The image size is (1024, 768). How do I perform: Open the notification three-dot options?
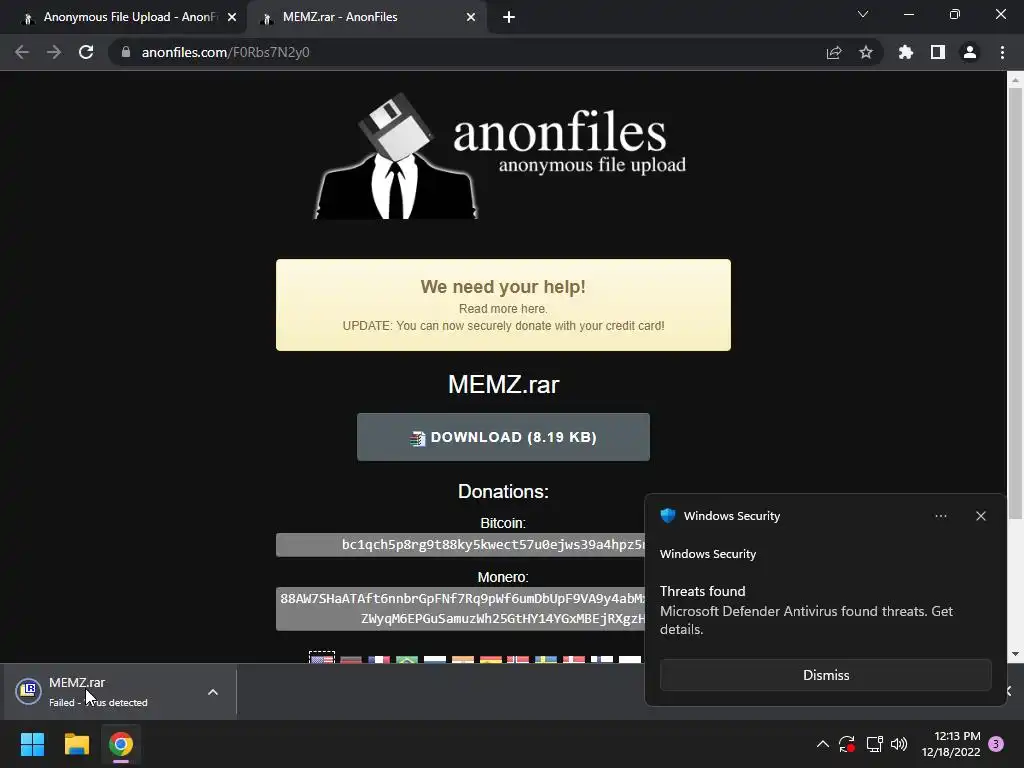(940, 516)
